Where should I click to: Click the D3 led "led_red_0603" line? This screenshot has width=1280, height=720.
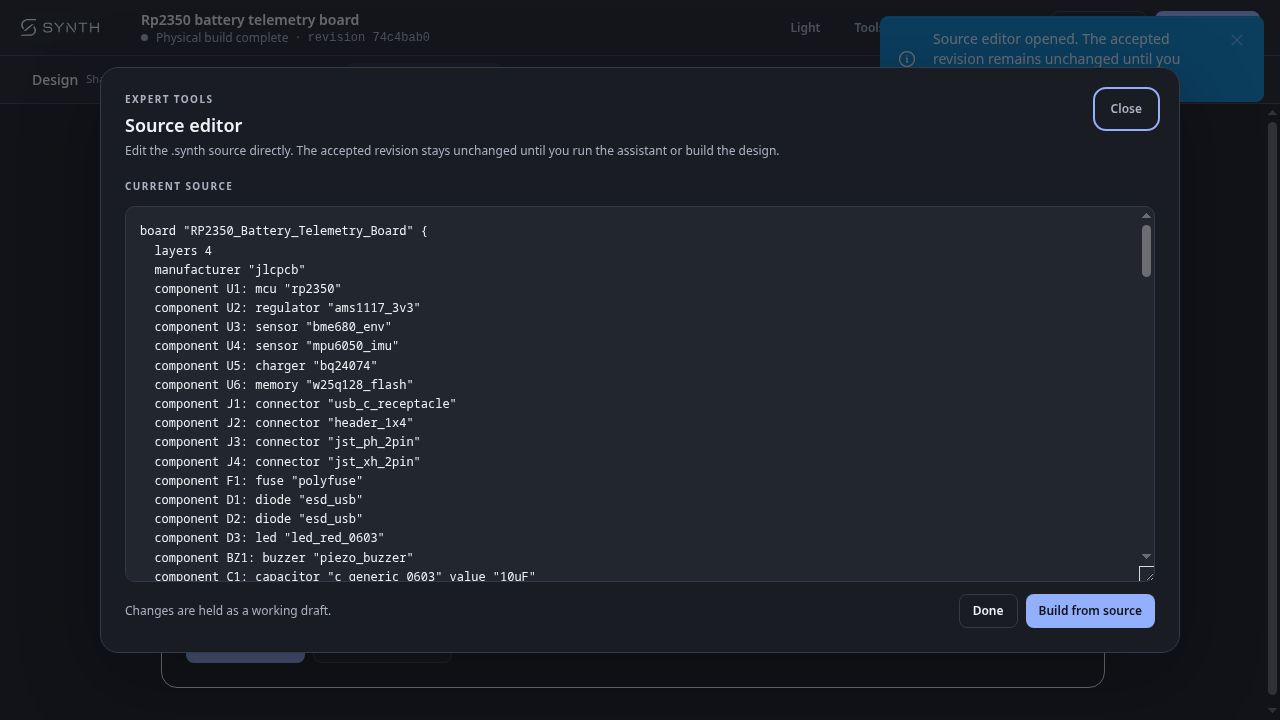269,538
